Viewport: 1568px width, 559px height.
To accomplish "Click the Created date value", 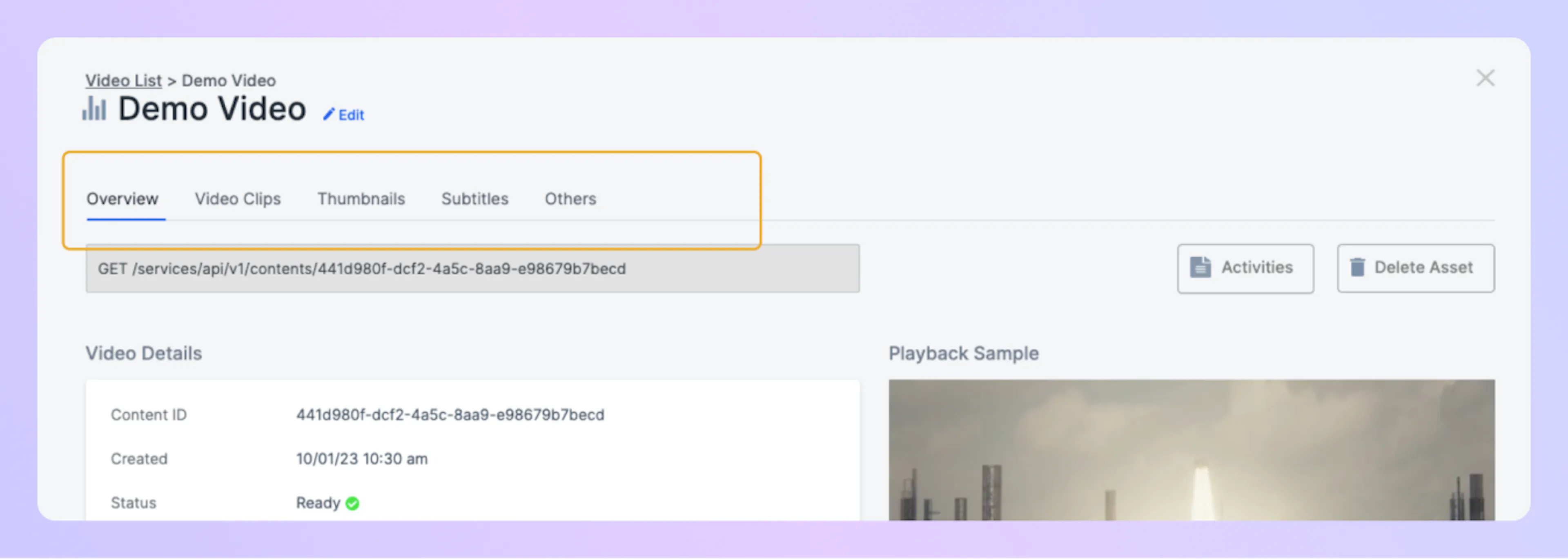I will pos(361,459).
